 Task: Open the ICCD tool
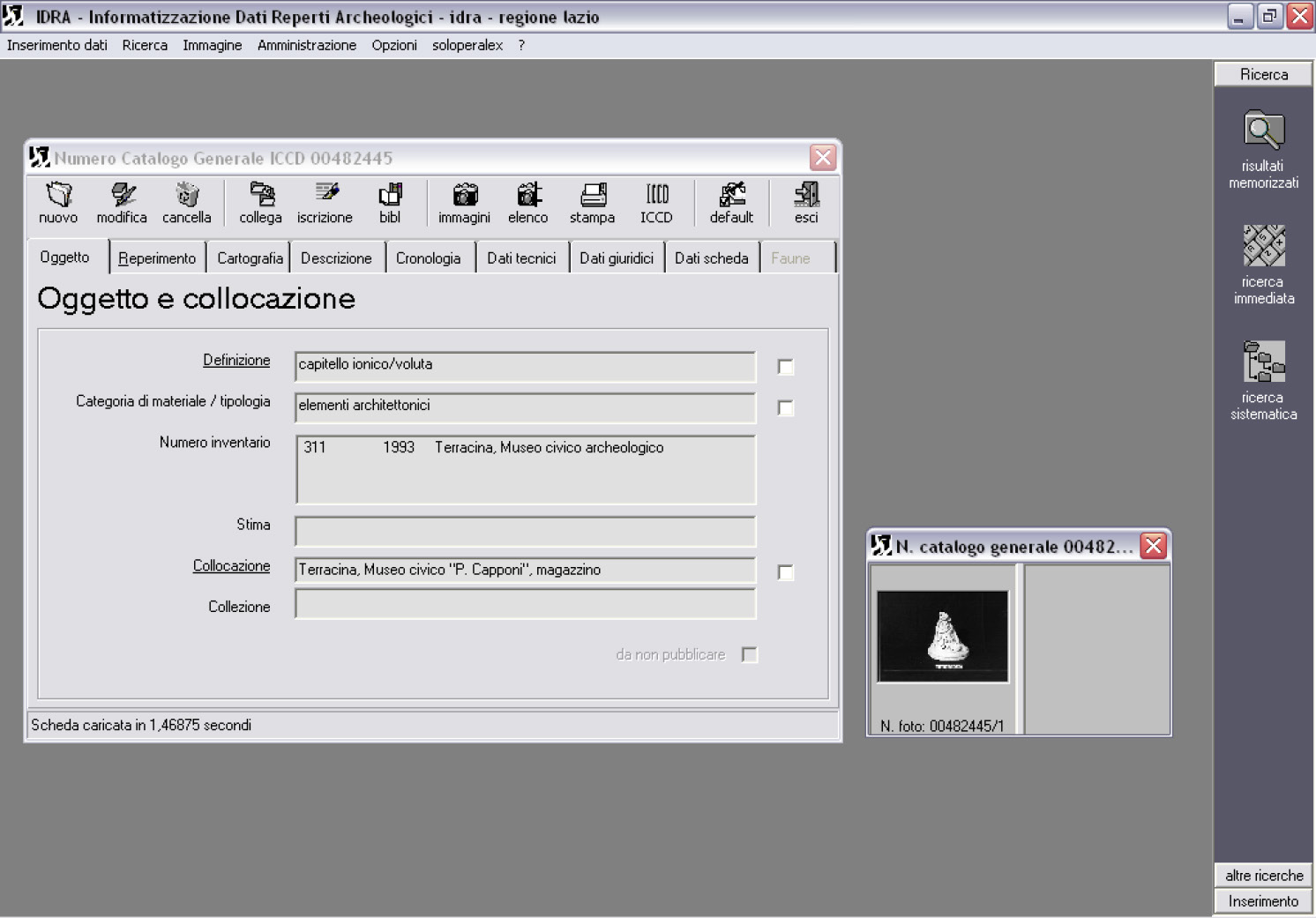(x=657, y=202)
